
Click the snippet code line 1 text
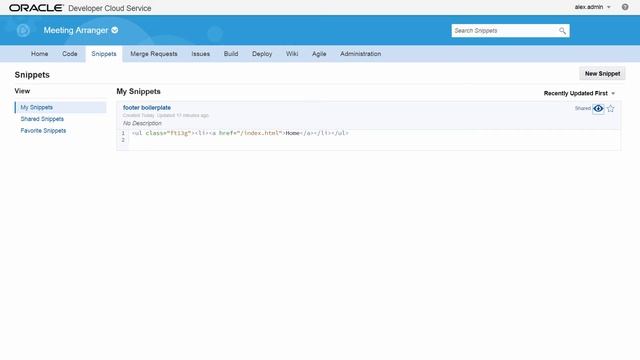240,133
